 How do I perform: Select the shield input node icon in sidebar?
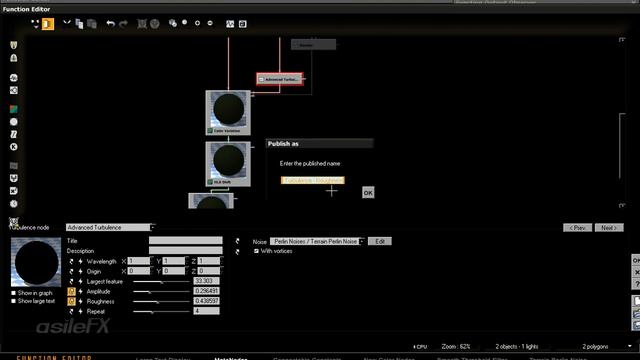pos(13,45)
